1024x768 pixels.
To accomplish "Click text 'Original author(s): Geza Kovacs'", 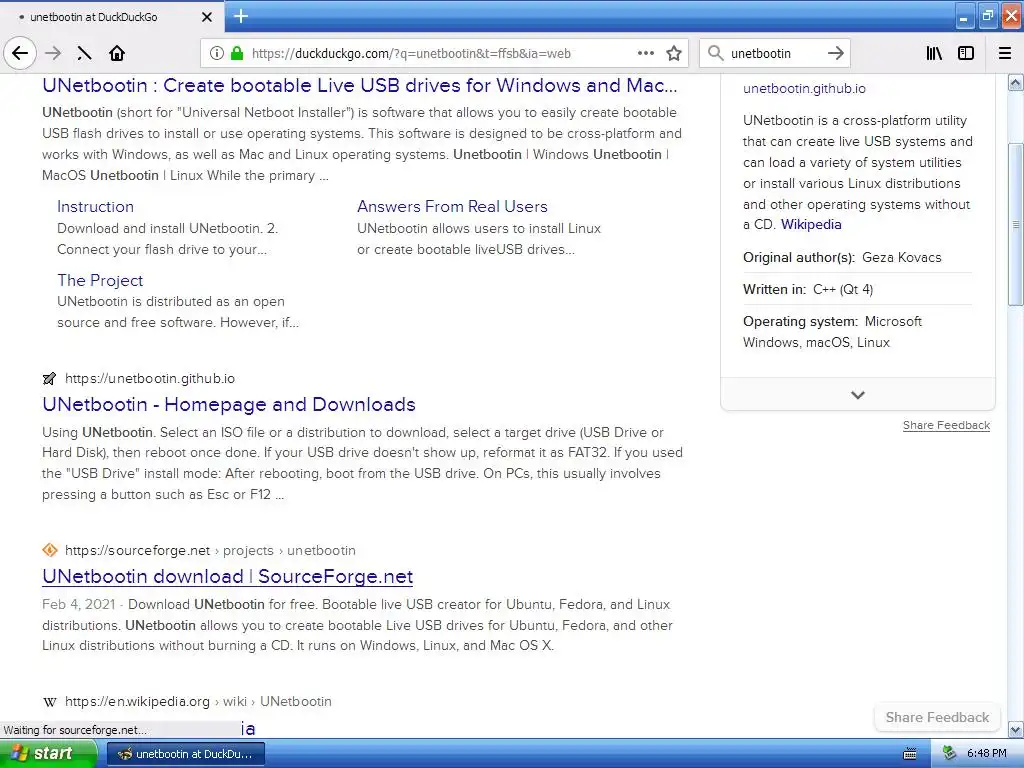I will point(842,257).
